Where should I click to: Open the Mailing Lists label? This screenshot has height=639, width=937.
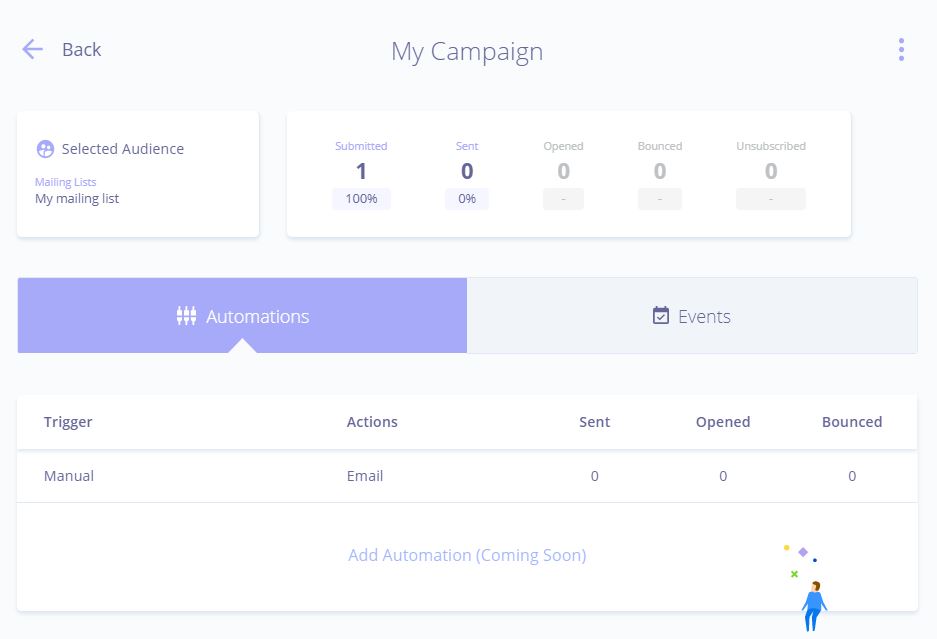tap(66, 182)
